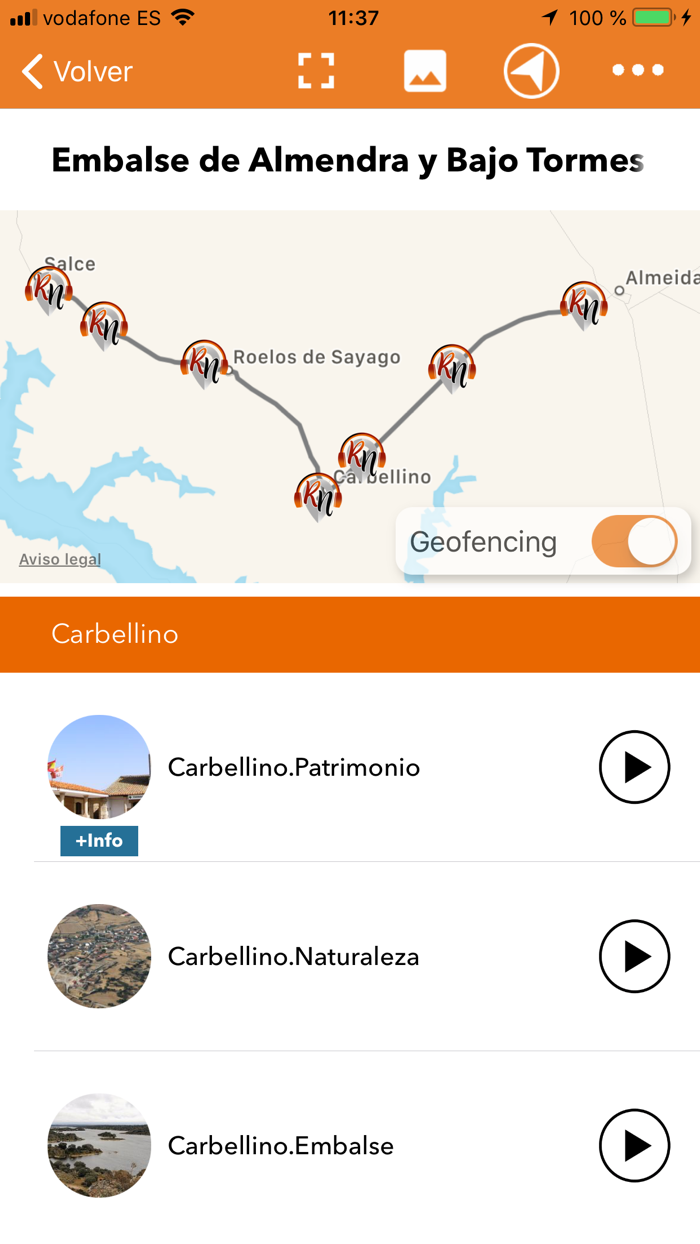Disable the Geofencing switch
The height and width of the screenshot is (1244, 700).
[x=634, y=541]
